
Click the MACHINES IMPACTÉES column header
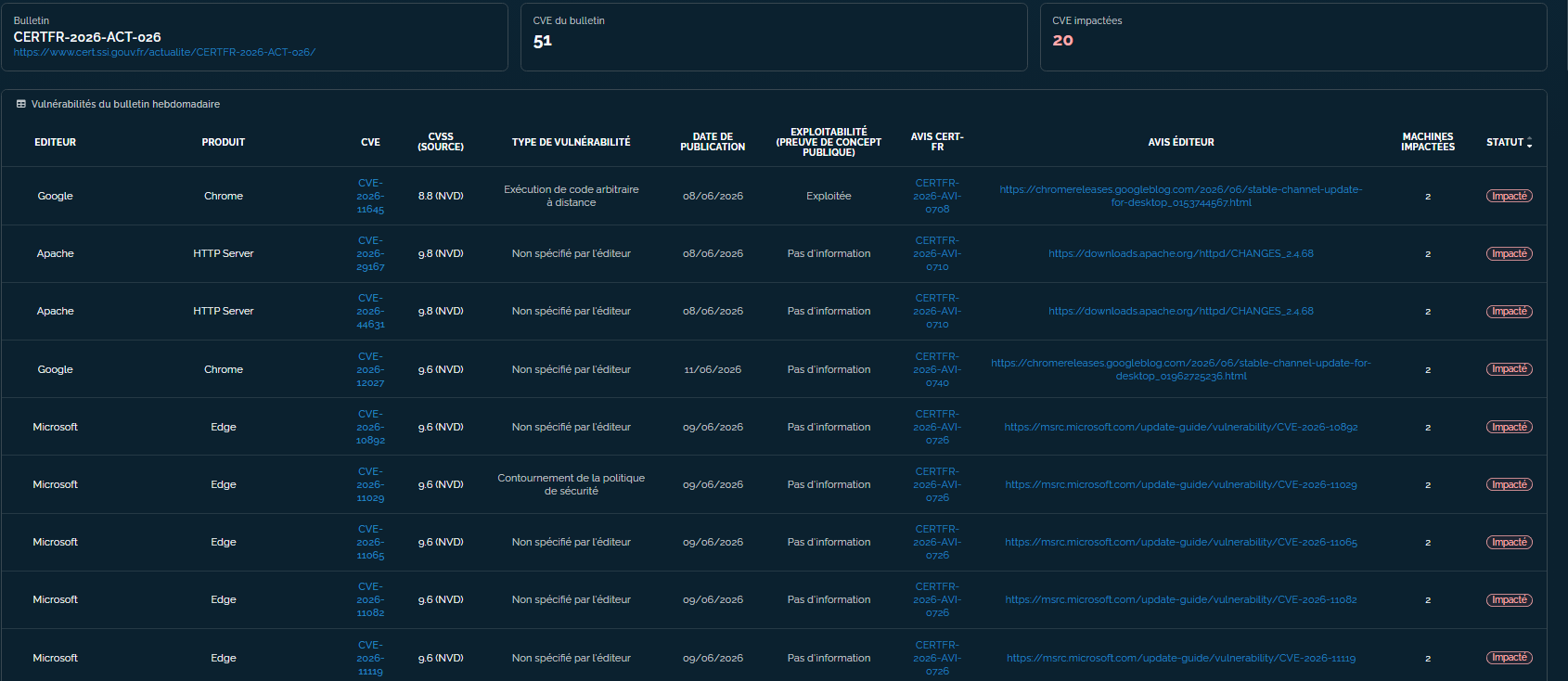click(1428, 142)
